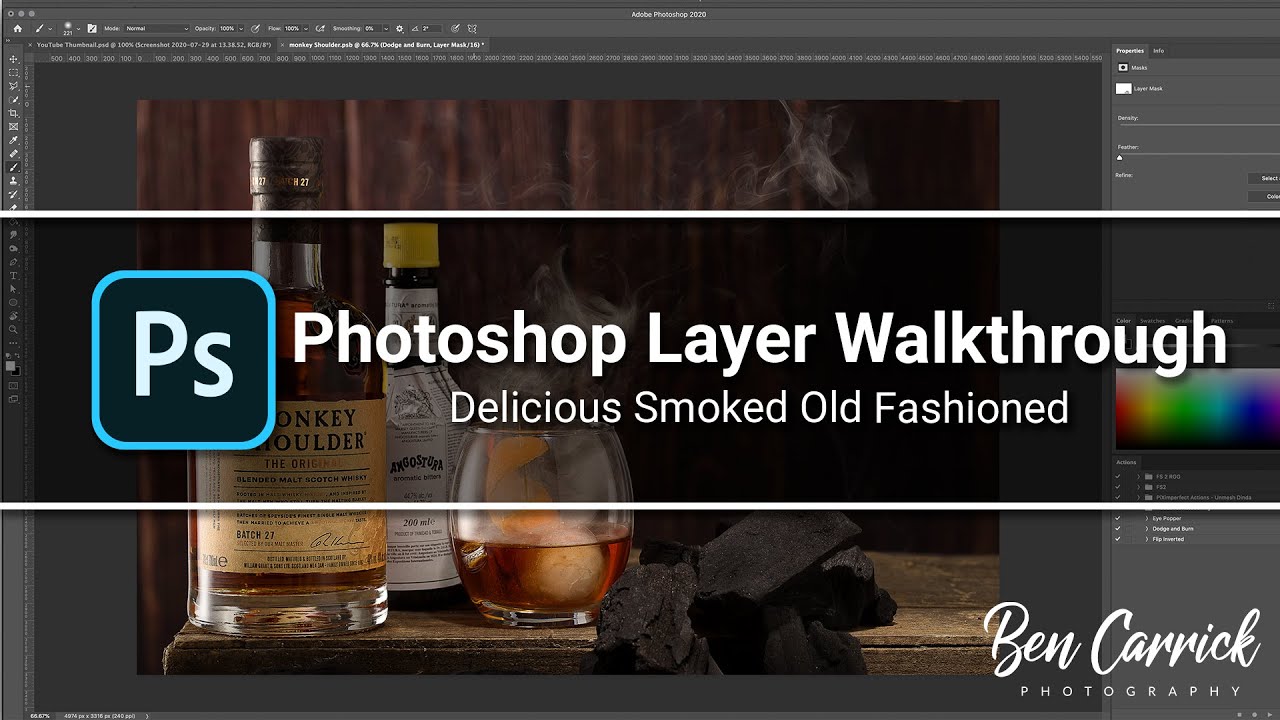Toggle the Dodge and Burn action checkmark
The height and width of the screenshot is (720, 1280).
tap(1118, 529)
